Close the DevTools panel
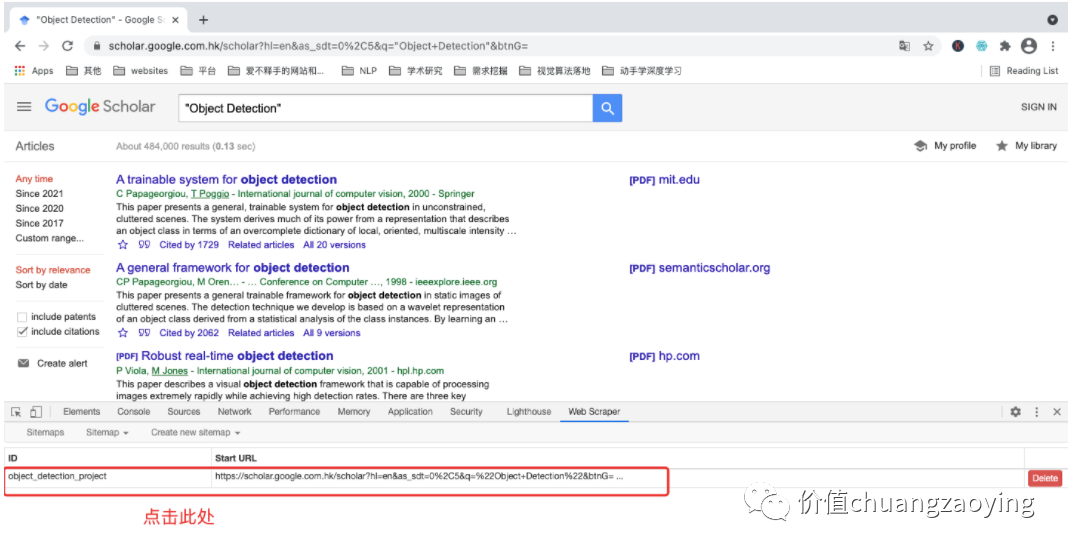The width and height of the screenshot is (1069, 552). coord(1057,412)
